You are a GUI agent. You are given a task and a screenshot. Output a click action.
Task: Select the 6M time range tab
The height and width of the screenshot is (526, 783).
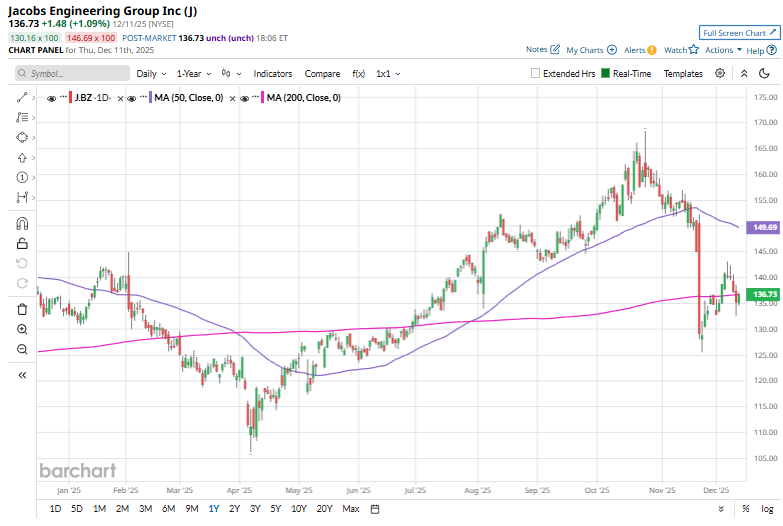pos(168,509)
